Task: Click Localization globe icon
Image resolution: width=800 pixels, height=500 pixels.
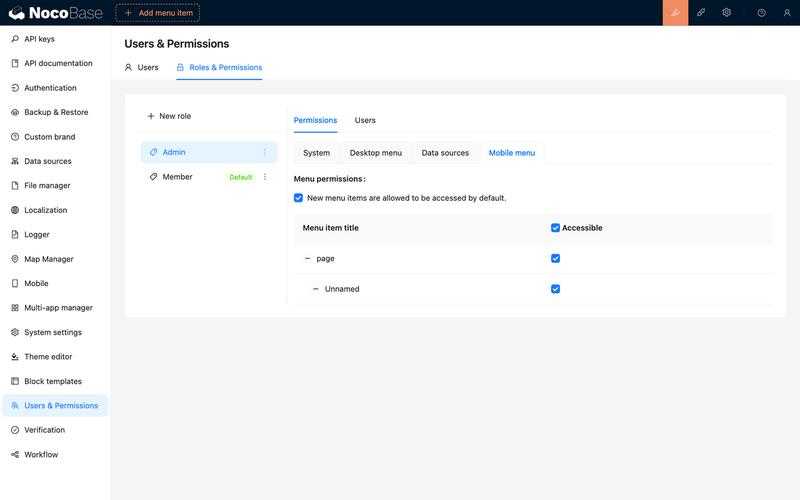Action: coord(15,210)
